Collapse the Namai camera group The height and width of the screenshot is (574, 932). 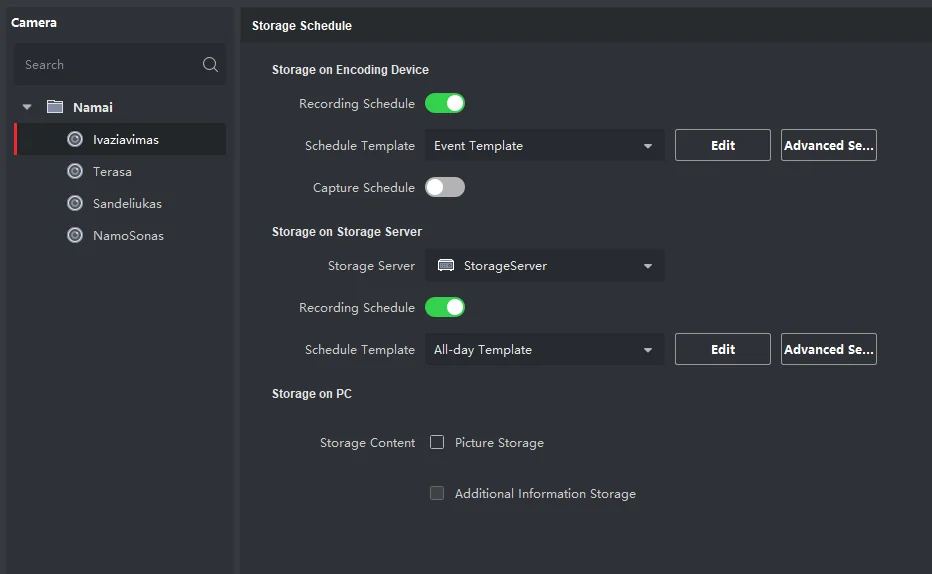pyautogui.click(x=27, y=107)
